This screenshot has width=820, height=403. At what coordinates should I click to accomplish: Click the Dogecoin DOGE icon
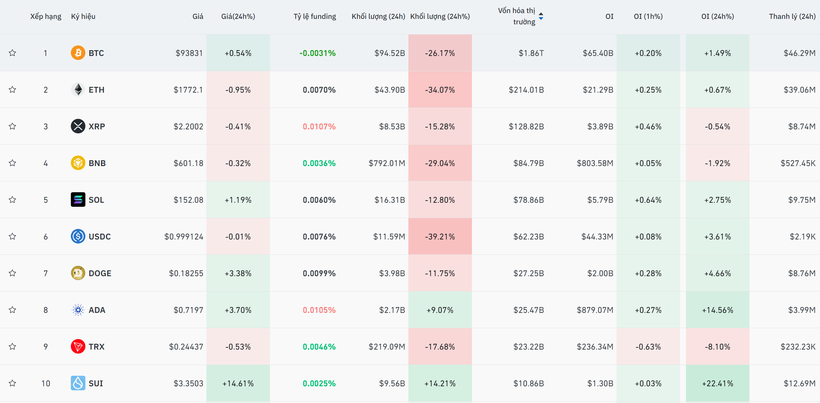pyautogui.click(x=78, y=273)
